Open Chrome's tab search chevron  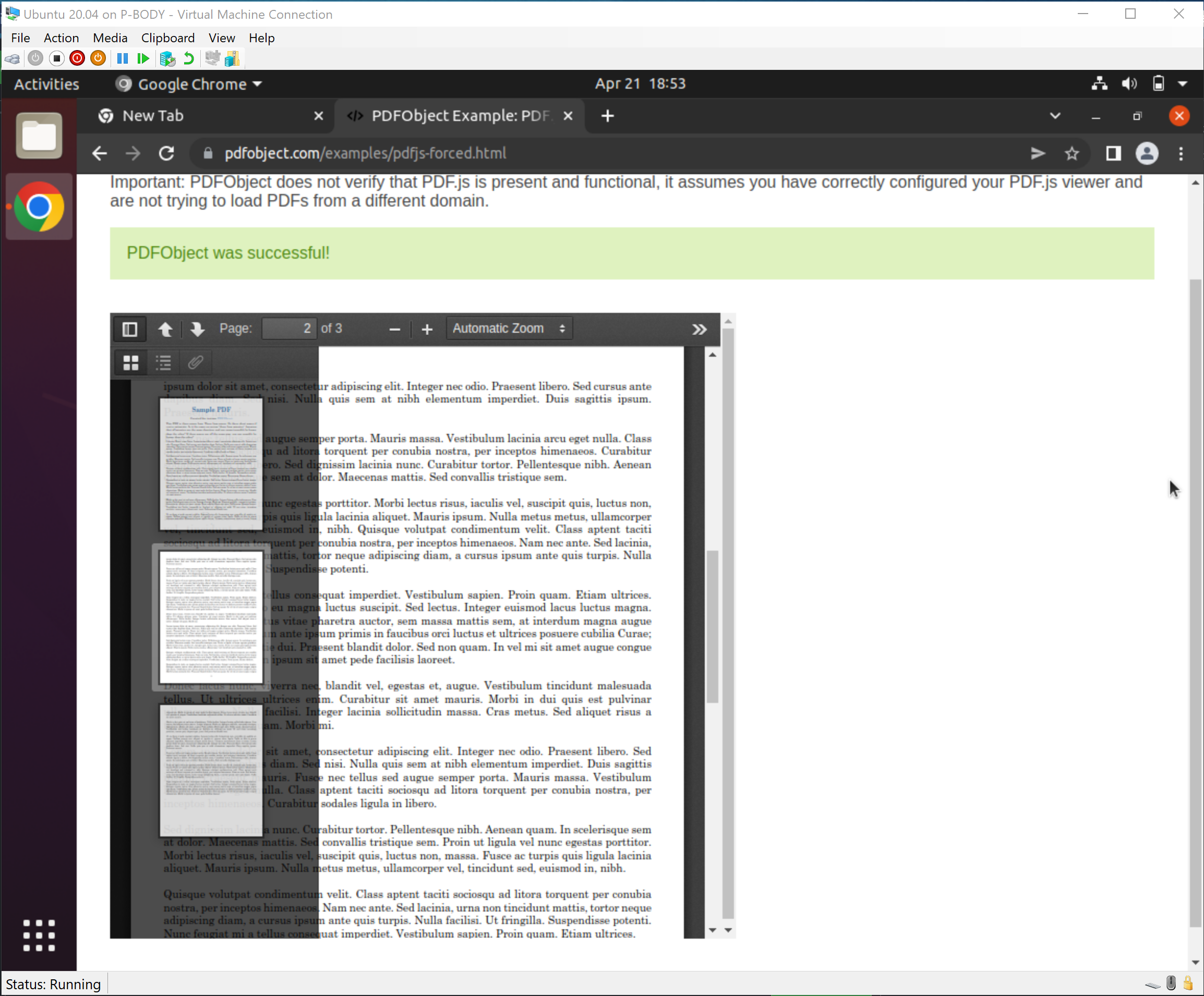1055,116
